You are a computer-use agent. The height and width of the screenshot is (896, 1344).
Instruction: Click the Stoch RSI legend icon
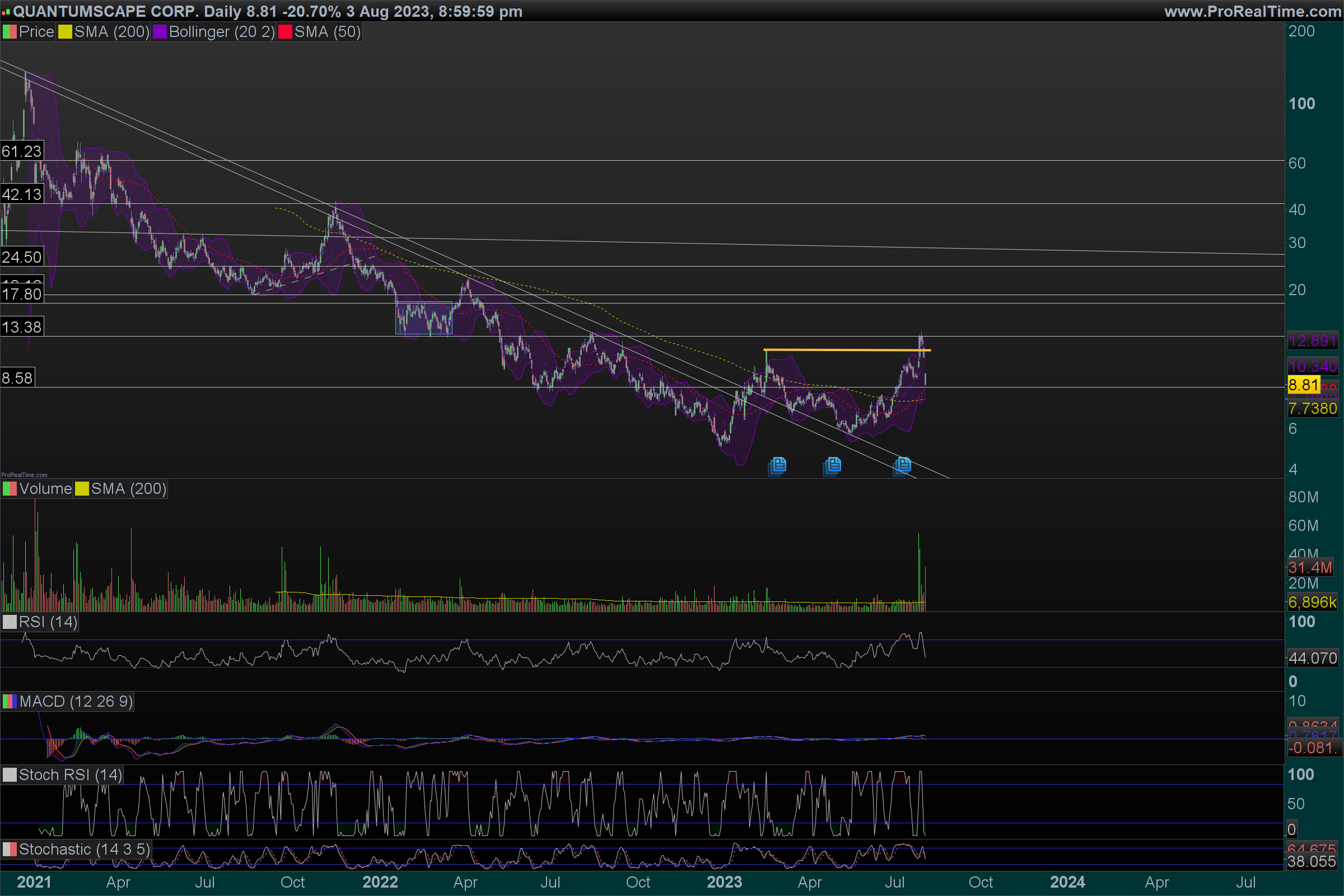pyautogui.click(x=10, y=775)
